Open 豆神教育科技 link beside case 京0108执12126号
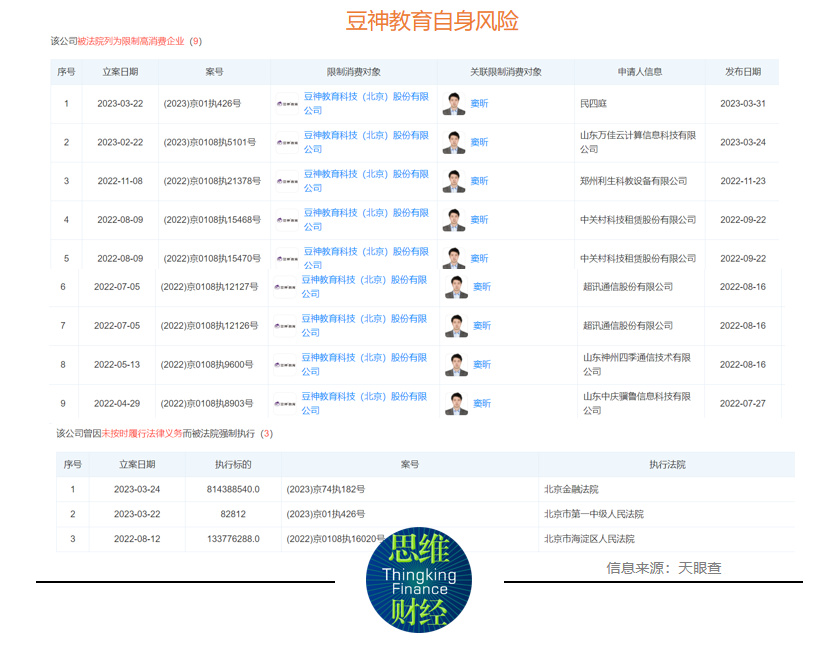Image resolution: width=838 pixels, height=645 pixels. point(364,325)
